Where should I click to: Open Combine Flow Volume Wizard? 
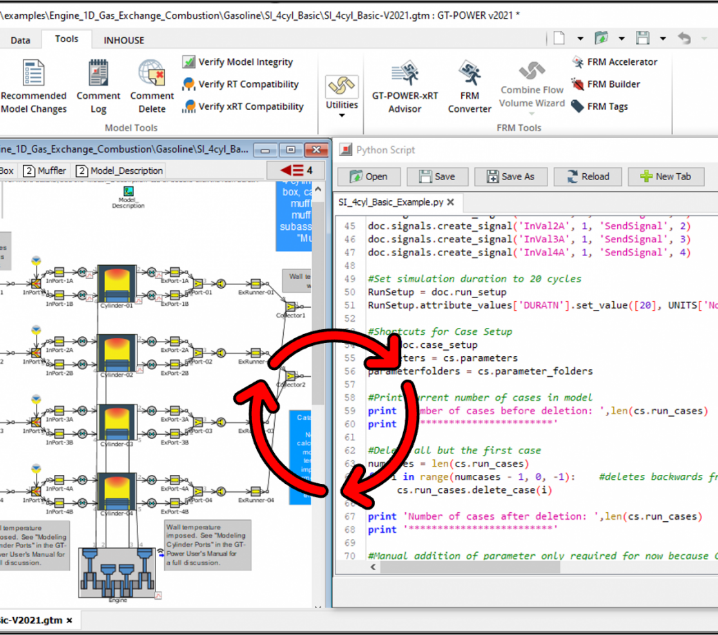(532, 86)
